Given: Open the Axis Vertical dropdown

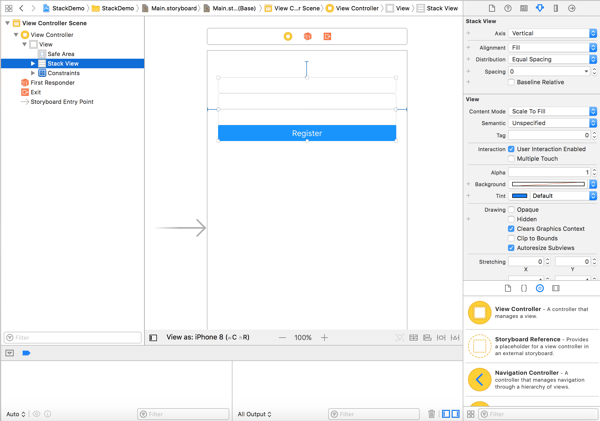Looking at the screenshot, I should click(553, 33).
